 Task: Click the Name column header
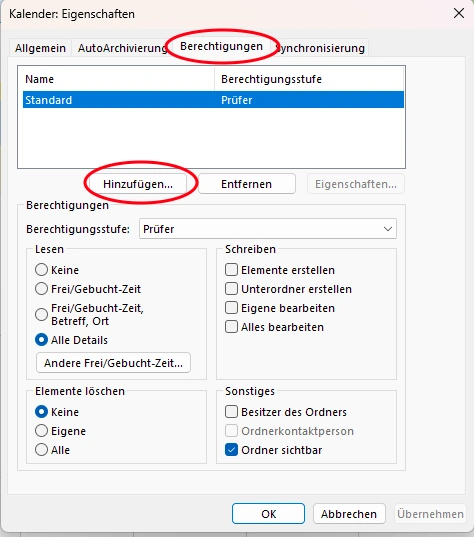click(118, 79)
